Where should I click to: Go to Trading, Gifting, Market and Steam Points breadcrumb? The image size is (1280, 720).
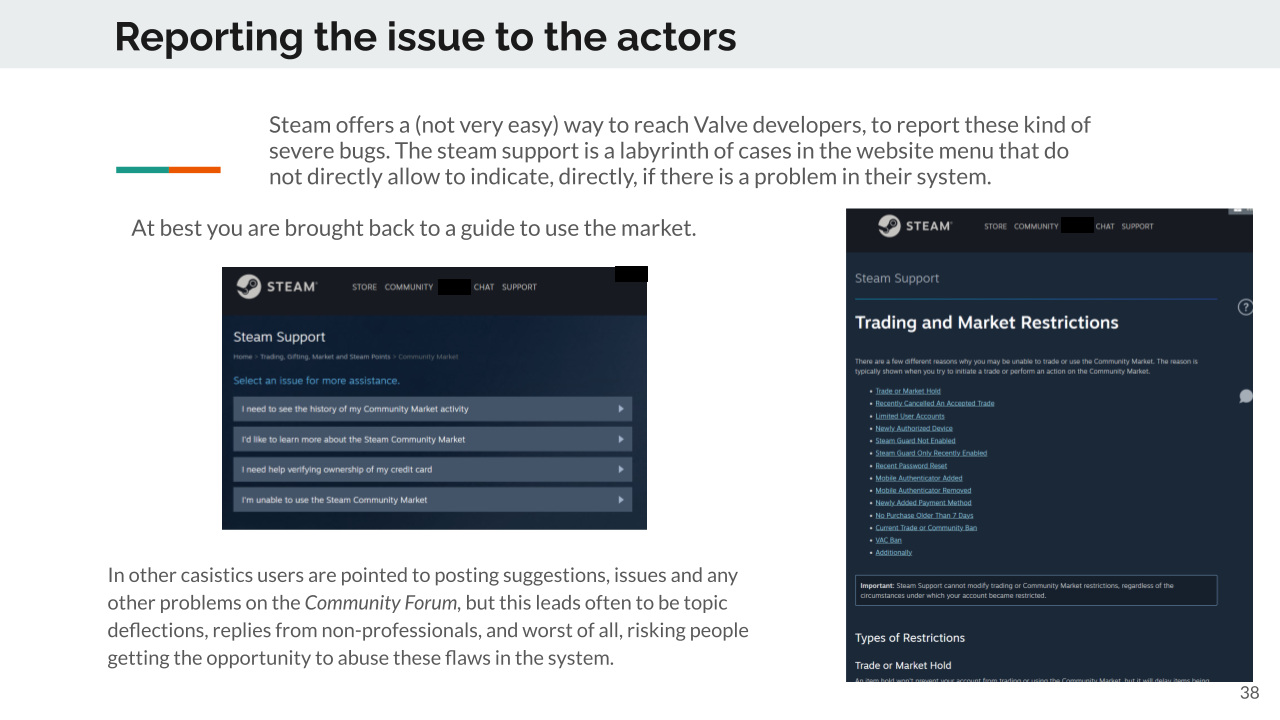pyautogui.click(x=325, y=357)
